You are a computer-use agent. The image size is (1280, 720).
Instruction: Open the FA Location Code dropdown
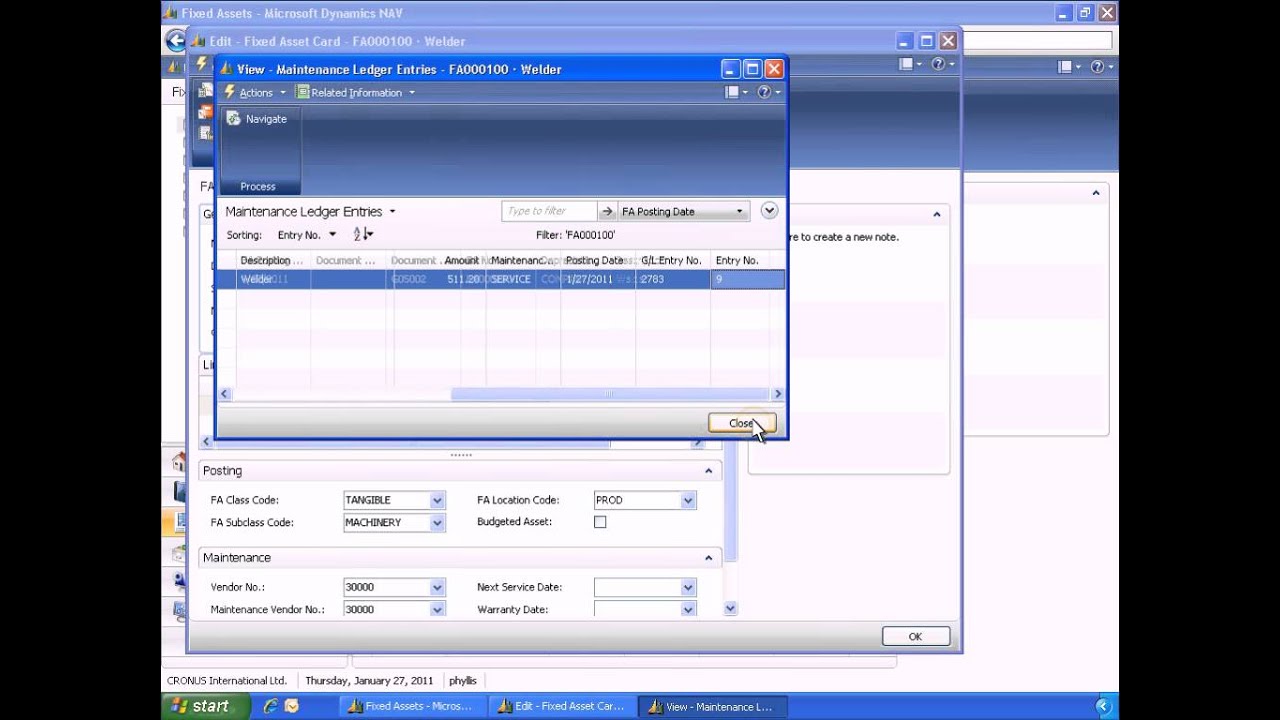click(x=688, y=500)
